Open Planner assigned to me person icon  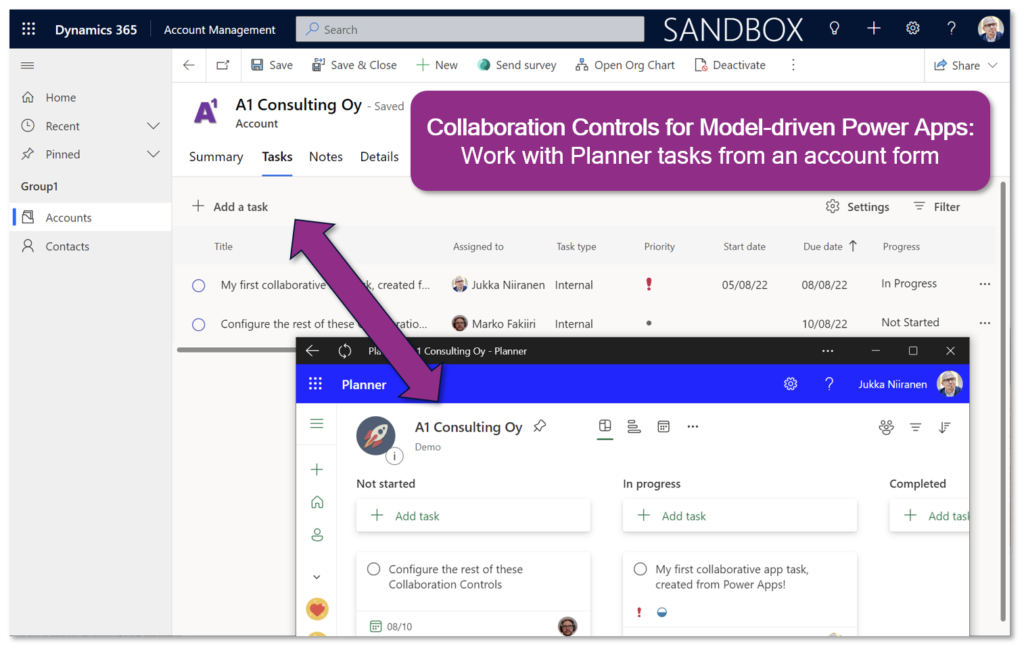(x=317, y=535)
